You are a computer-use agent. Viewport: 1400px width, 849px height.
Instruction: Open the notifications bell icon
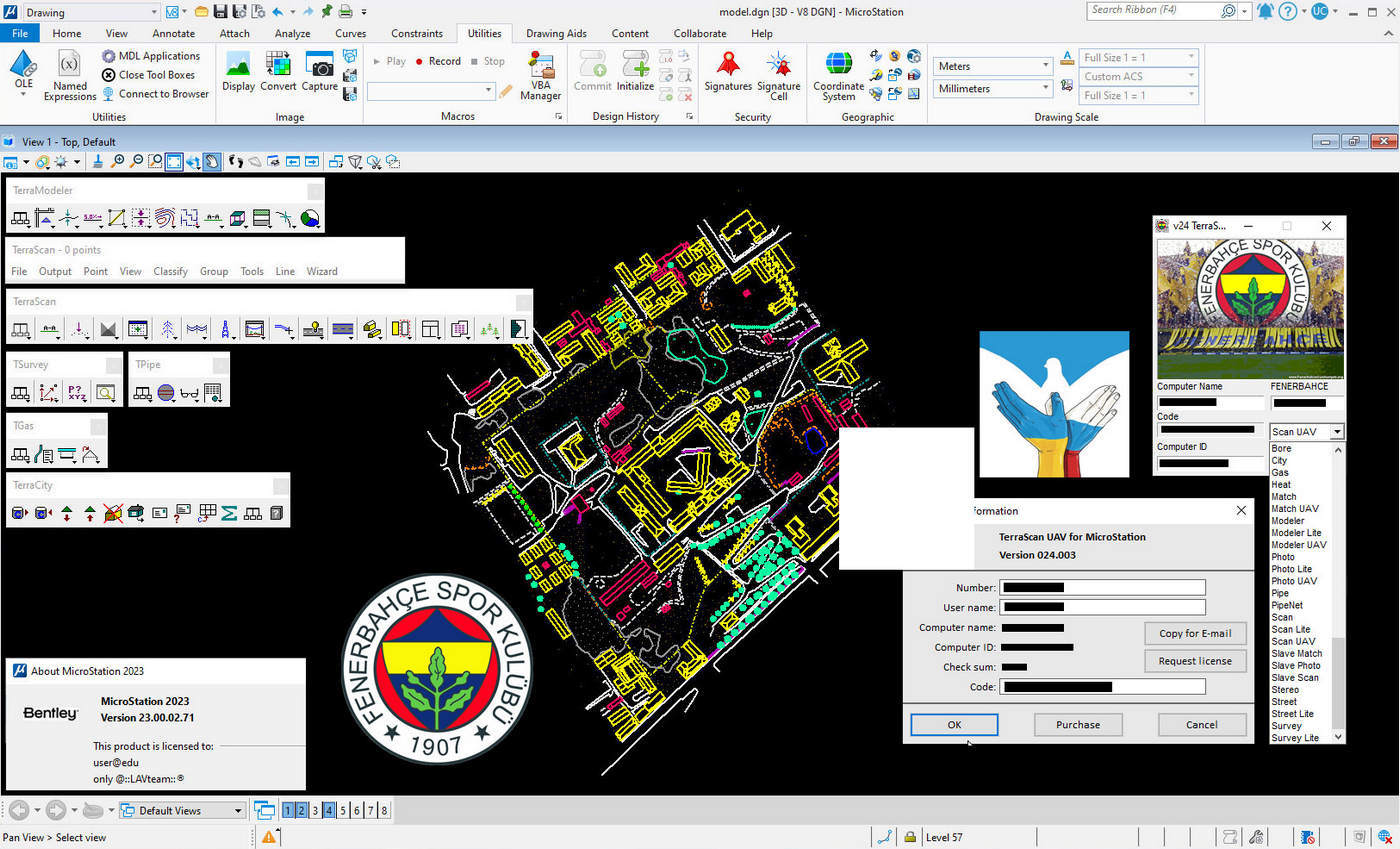1266,11
